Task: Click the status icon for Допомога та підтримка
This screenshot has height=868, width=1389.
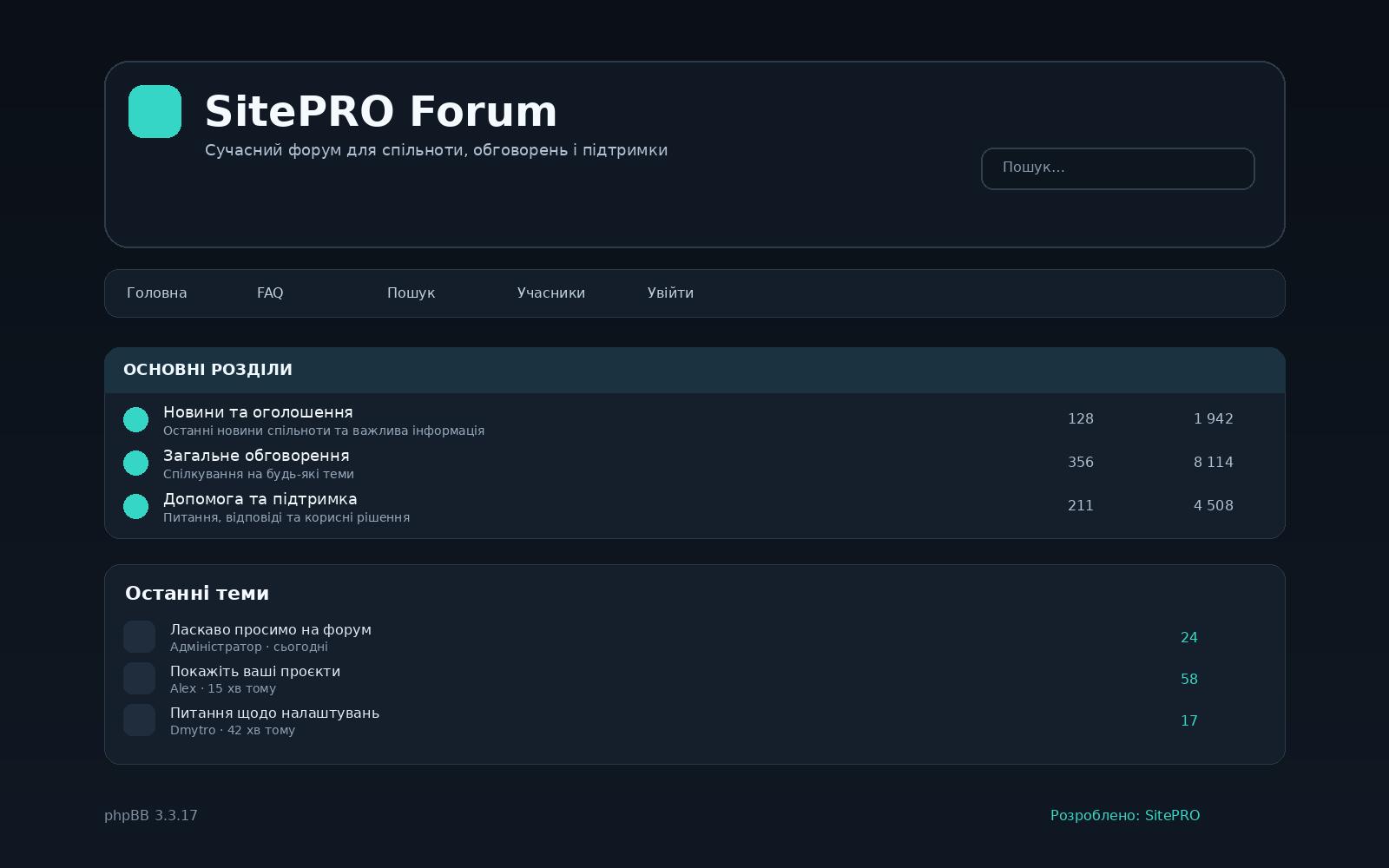Action: pos(135,506)
